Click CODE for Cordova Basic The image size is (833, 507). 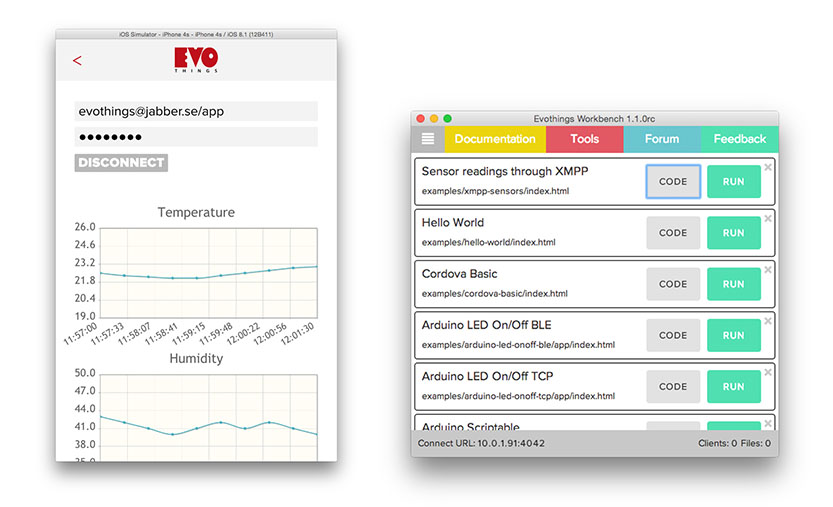tap(673, 284)
